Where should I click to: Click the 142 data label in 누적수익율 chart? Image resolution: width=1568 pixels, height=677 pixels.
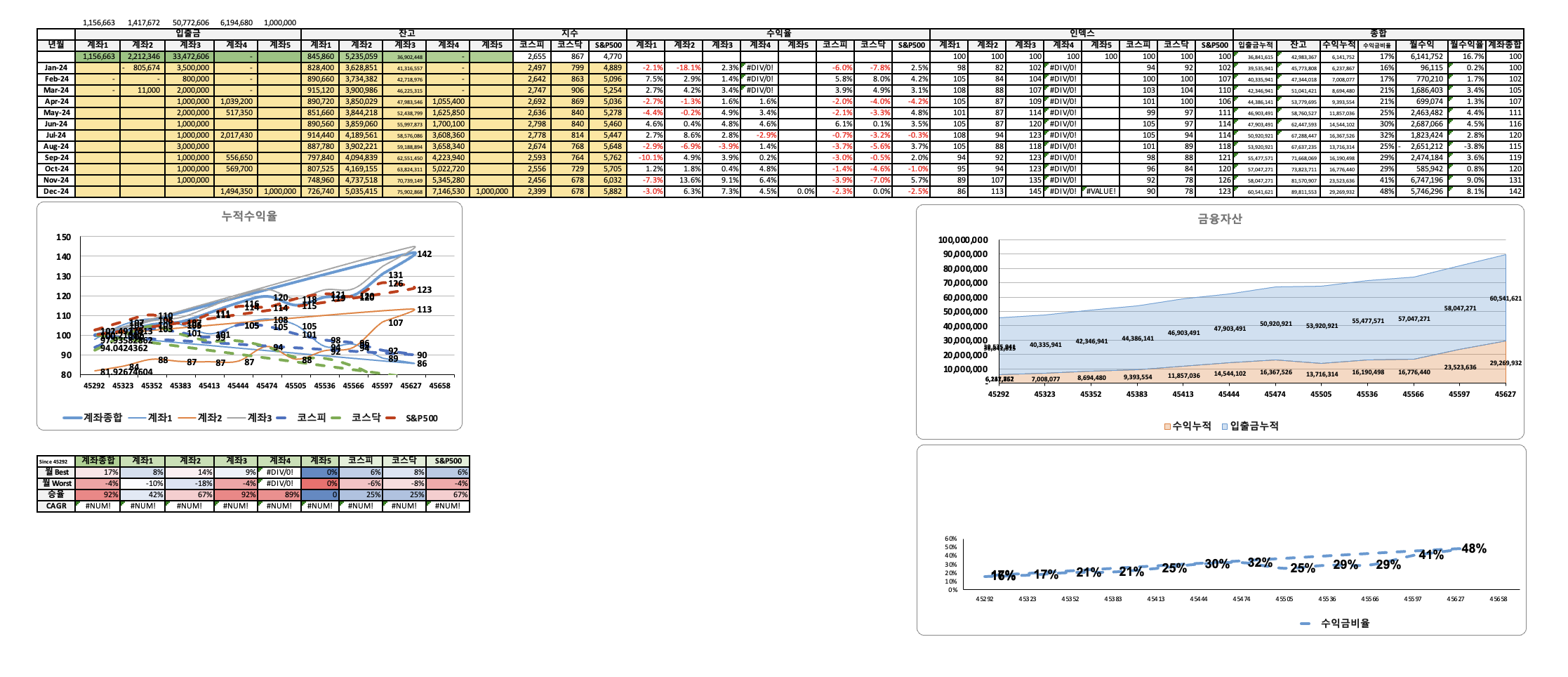click(425, 254)
